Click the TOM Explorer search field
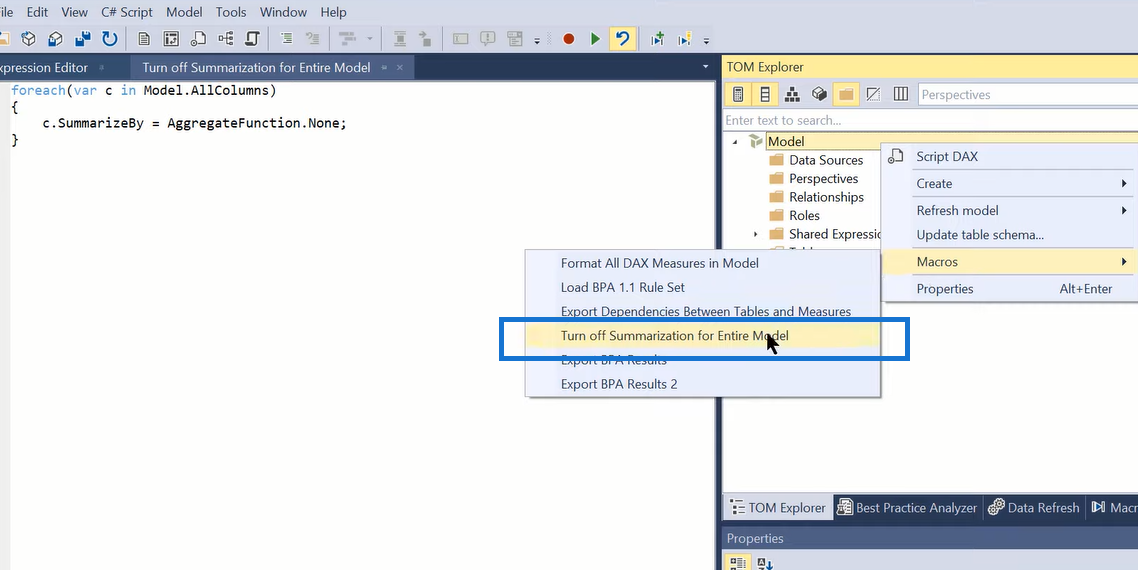The image size is (1138, 570). (x=930, y=120)
